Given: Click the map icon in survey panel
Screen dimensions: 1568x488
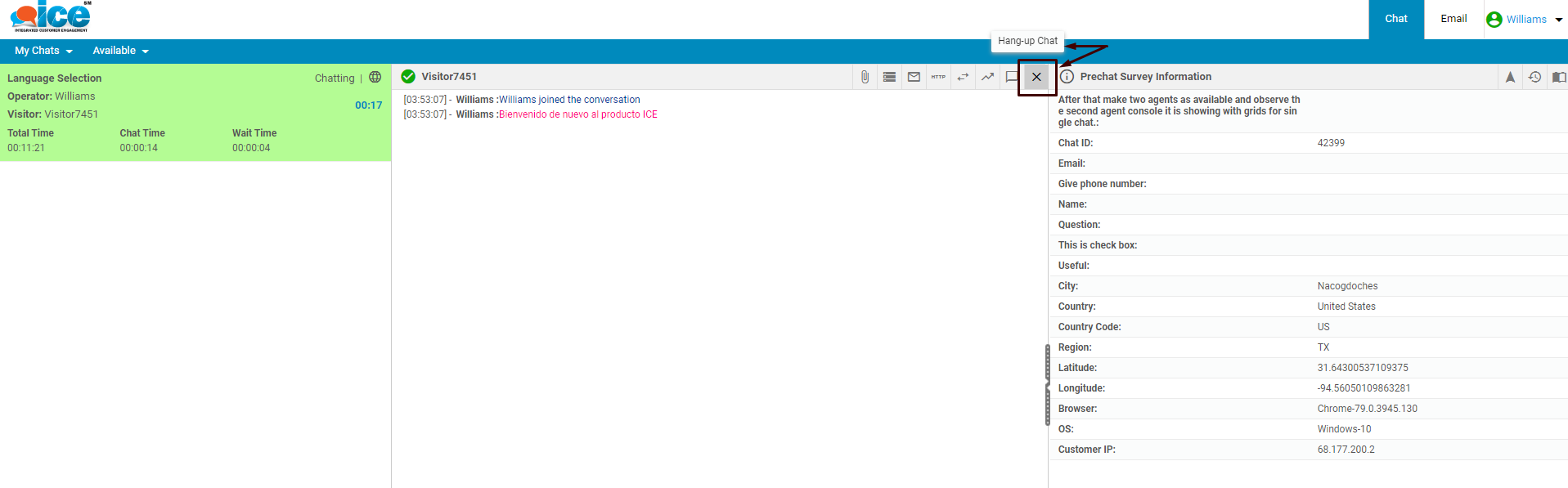Looking at the screenshot, I should tap(1559, 77).
